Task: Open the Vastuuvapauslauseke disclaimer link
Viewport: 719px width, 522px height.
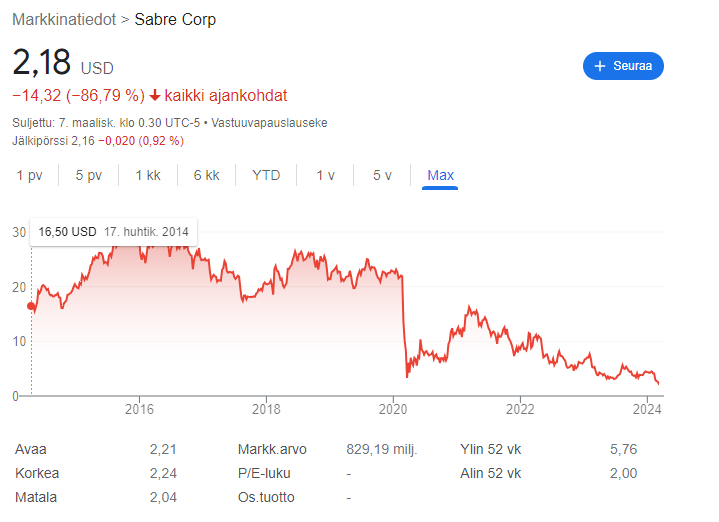Action: click(270, 123)
